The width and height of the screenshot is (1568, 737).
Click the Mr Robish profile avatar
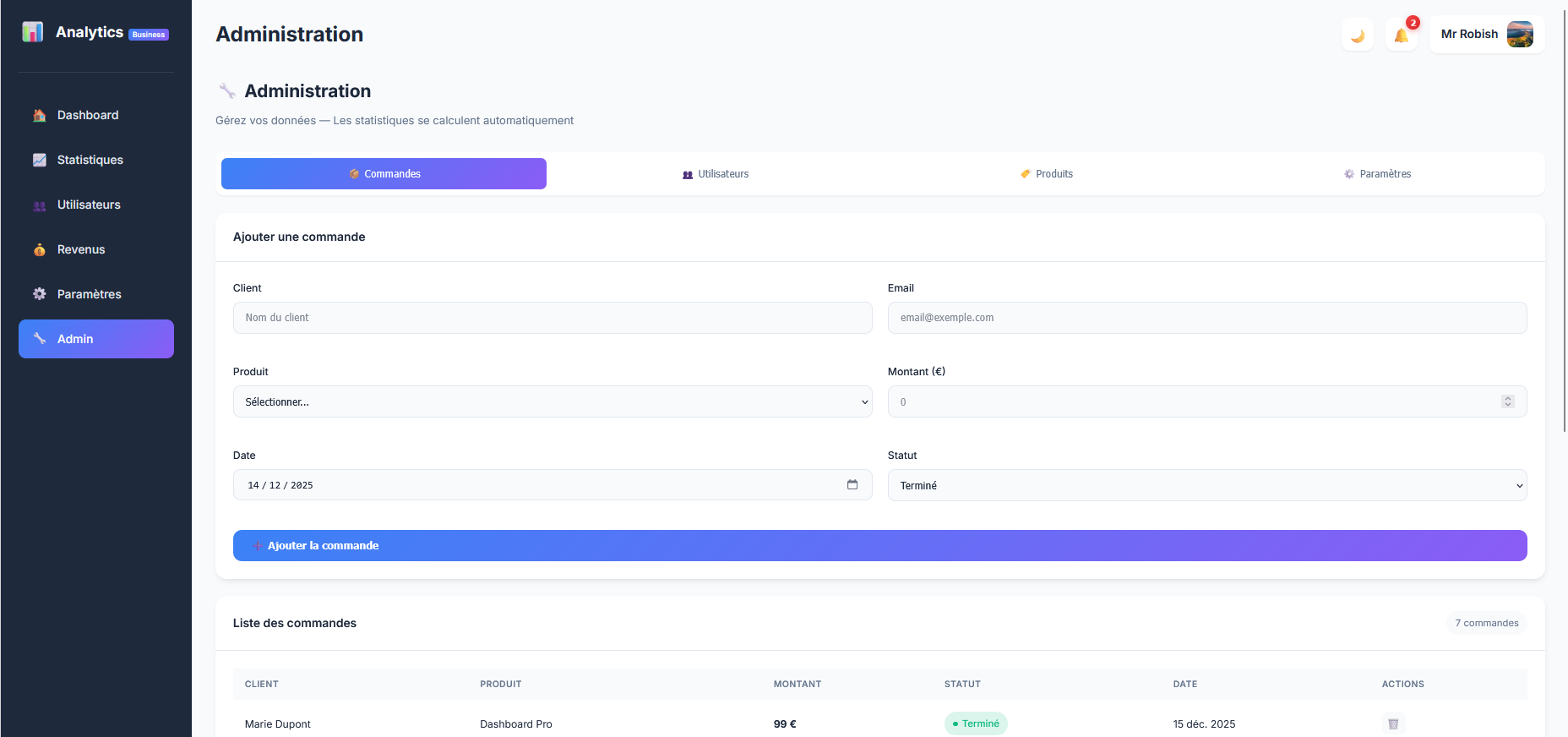[1520, 35]
